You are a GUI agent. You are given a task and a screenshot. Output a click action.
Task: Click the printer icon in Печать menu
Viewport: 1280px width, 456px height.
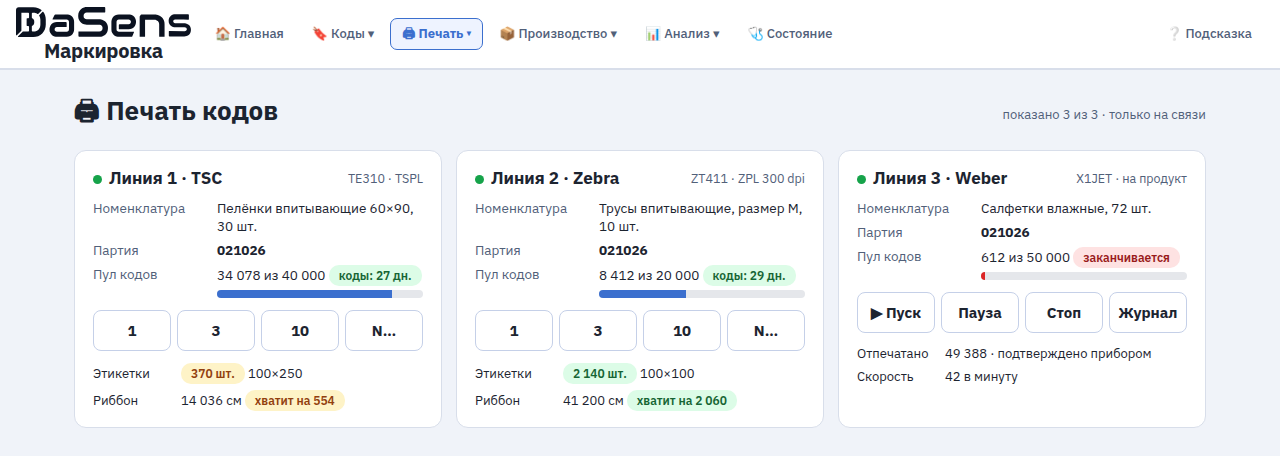408,34
